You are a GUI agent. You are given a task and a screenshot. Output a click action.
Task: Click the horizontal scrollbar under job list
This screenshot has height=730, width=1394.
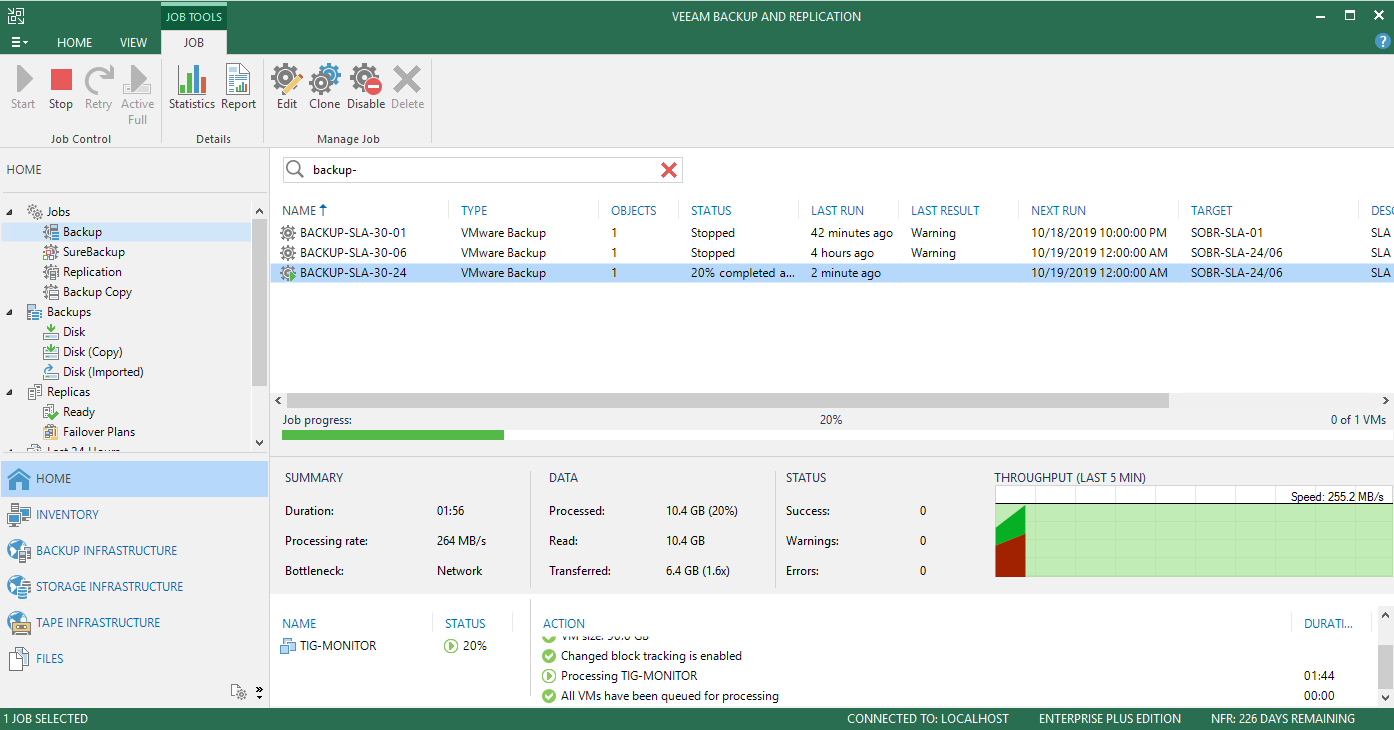[x=725, y=400]
